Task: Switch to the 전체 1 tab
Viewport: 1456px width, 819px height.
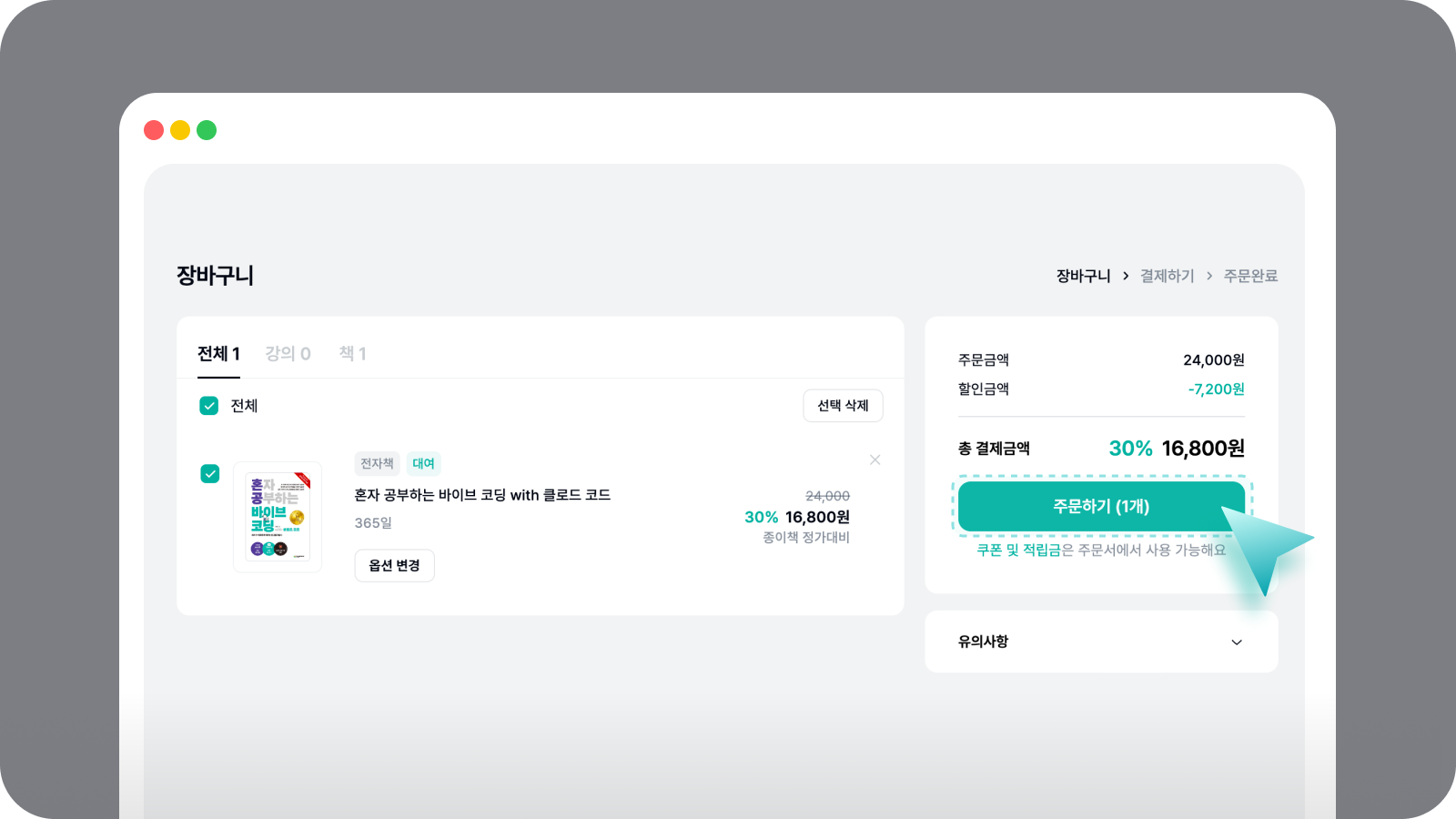Action: (x=218, y=354)
